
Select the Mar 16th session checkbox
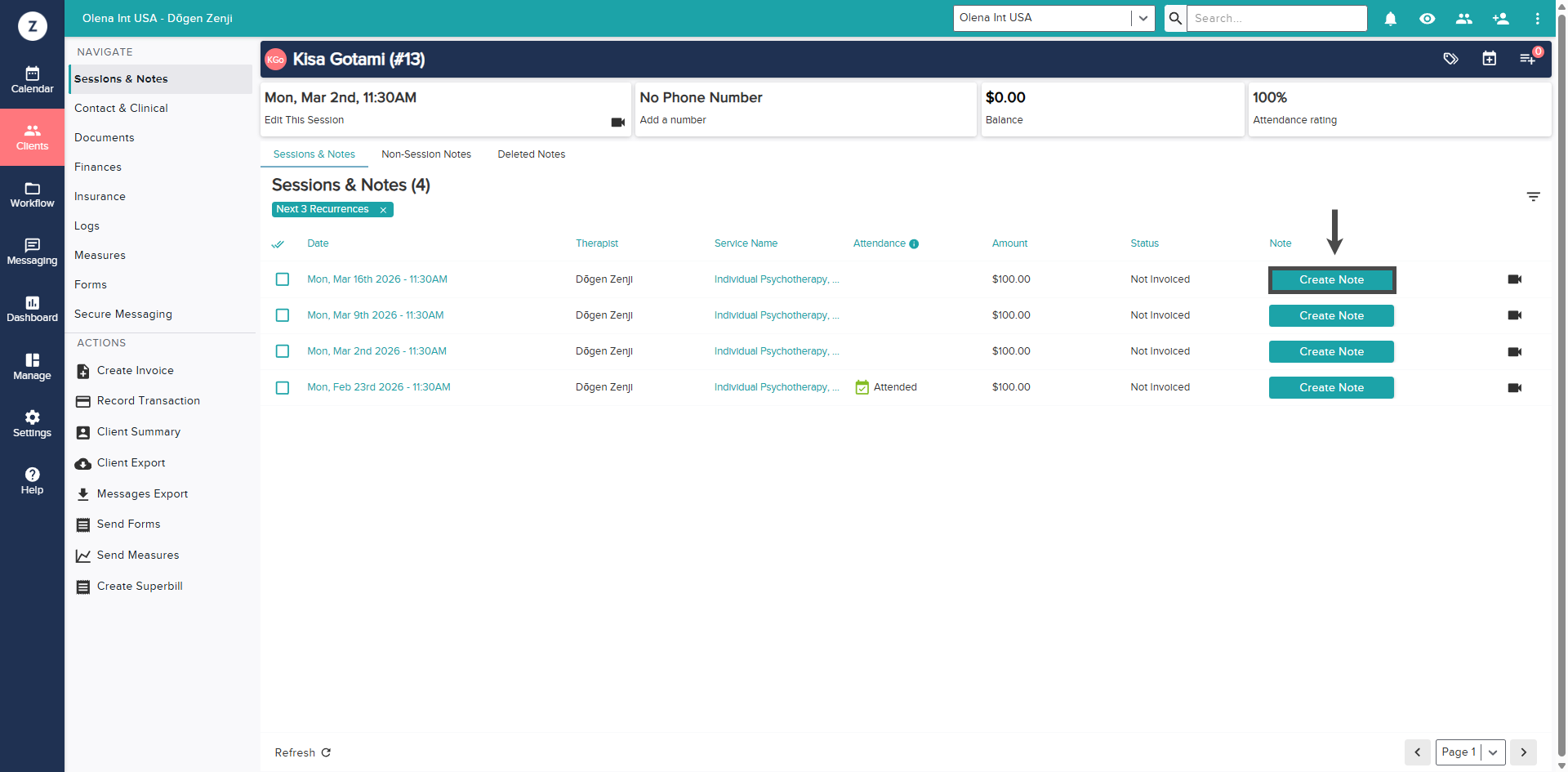point(283,279)
